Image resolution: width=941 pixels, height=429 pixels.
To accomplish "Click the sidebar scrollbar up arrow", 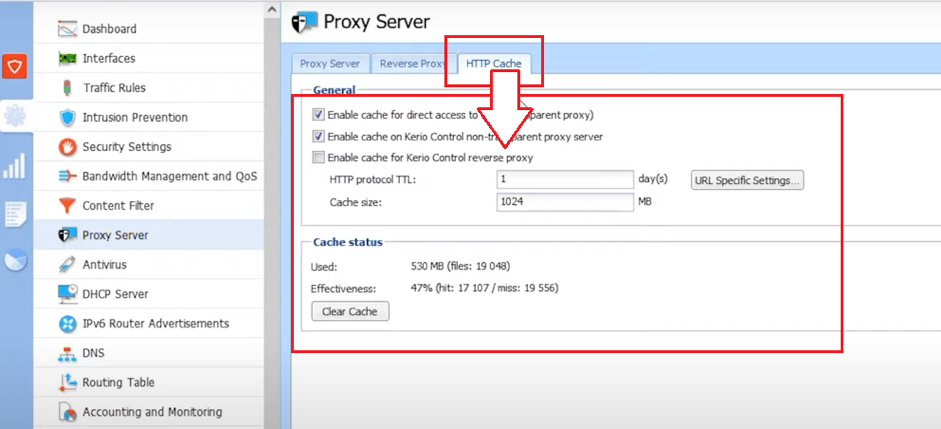I will [272, 8].
